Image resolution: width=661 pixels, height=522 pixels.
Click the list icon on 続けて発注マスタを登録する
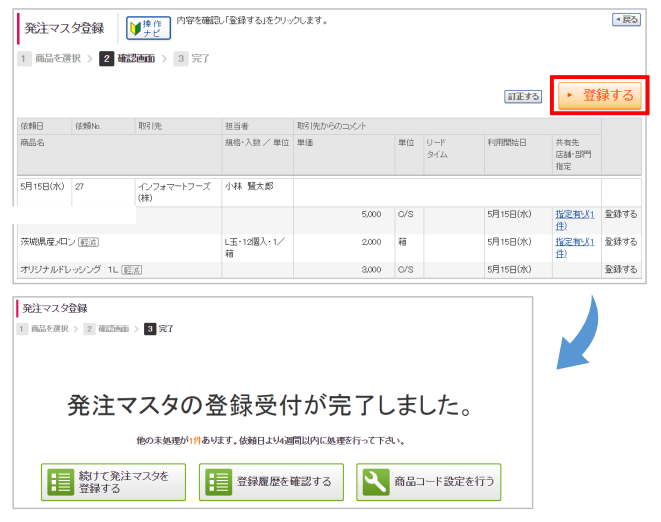tap(60, 482)
